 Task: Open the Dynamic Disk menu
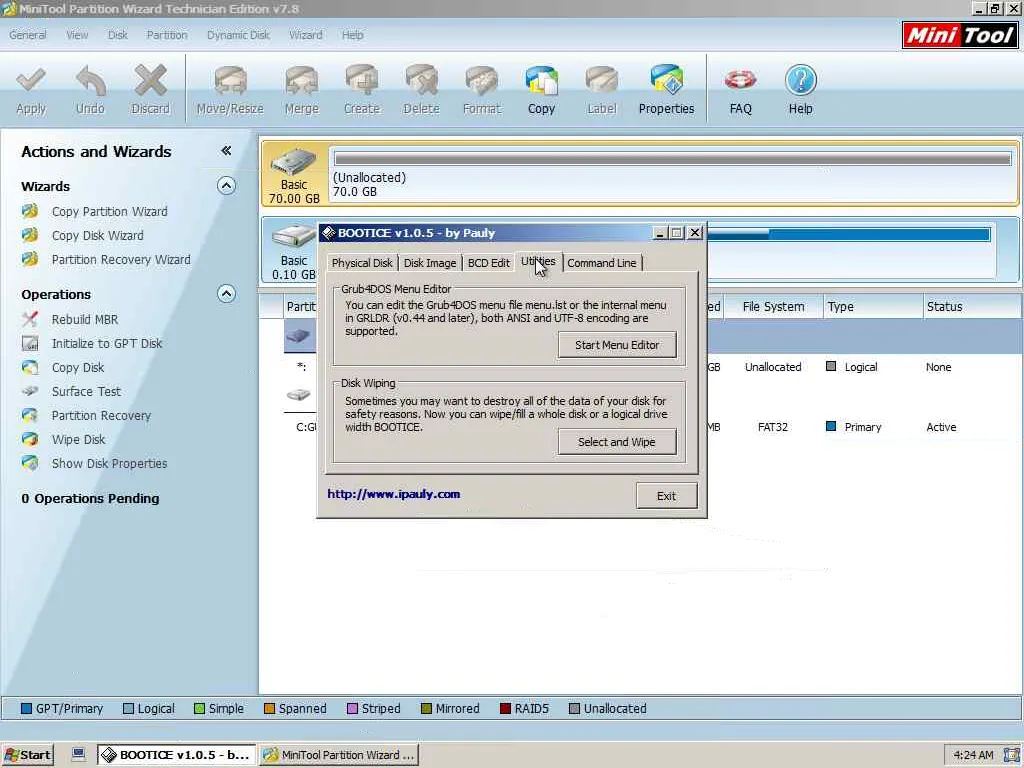coord(238,35)
